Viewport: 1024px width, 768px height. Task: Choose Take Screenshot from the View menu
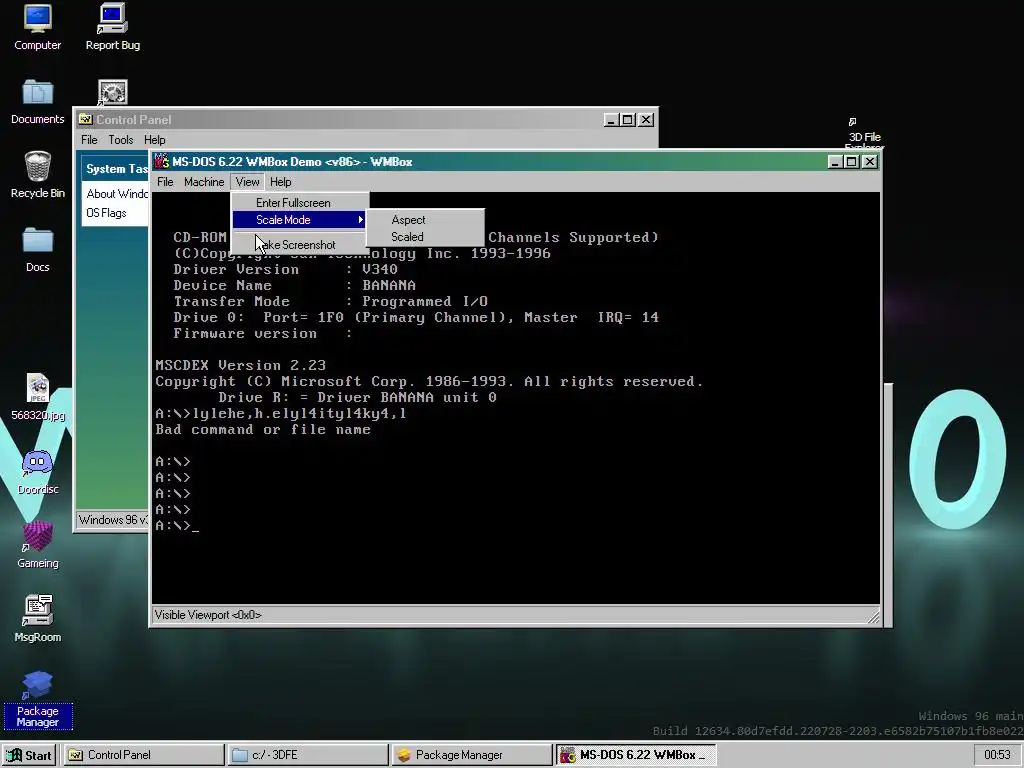click(298, 245)
